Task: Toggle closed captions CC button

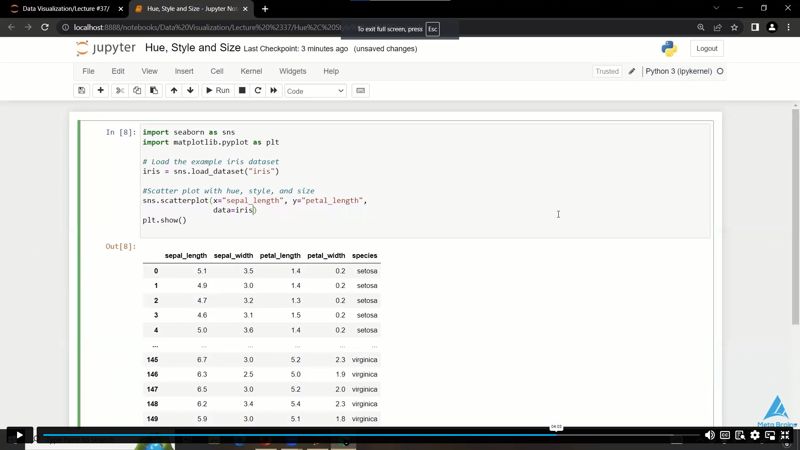Action: 724,435
